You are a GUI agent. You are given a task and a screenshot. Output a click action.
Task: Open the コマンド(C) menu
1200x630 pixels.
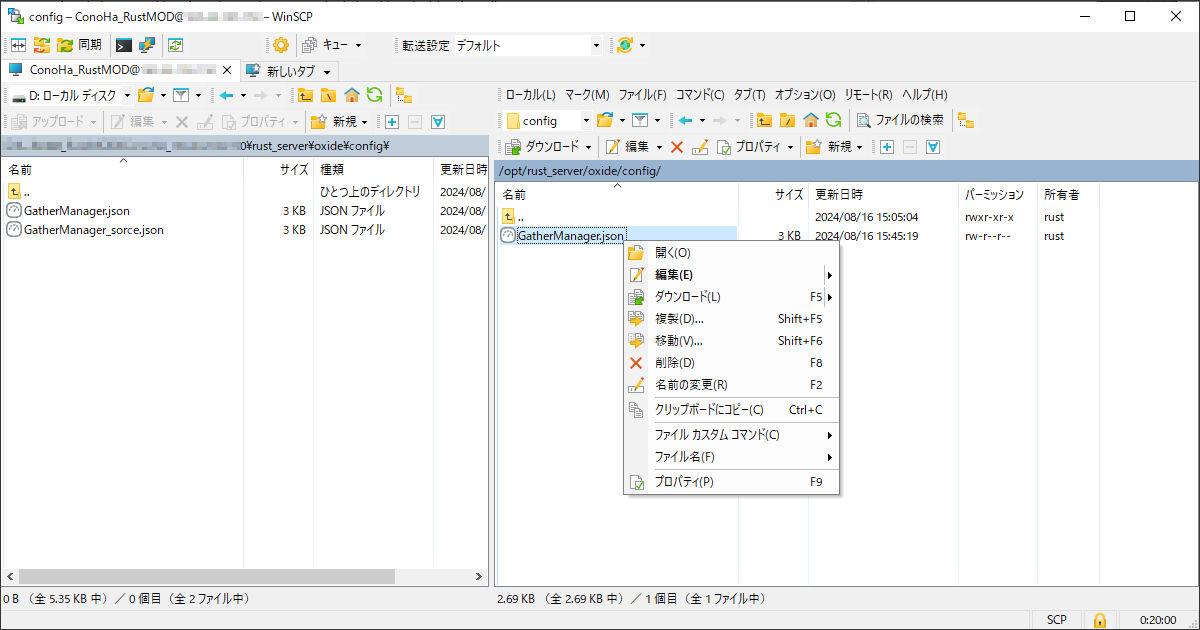pyautogui.click(x=700, y=95)
